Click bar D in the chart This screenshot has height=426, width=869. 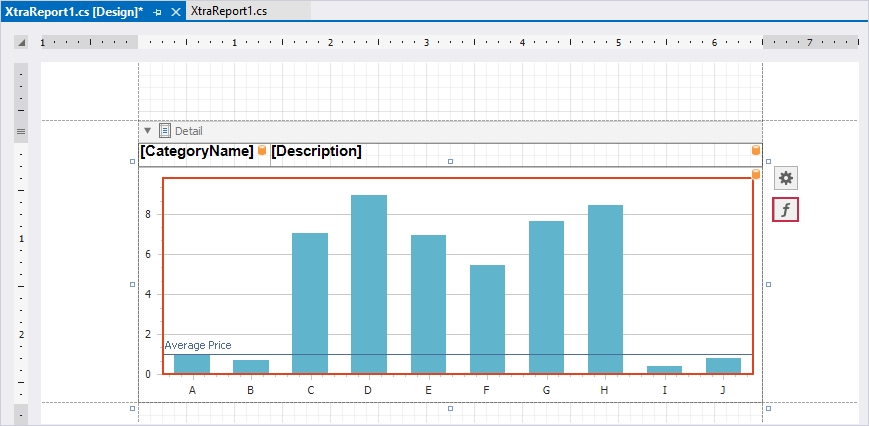click(x=369, y=284)
